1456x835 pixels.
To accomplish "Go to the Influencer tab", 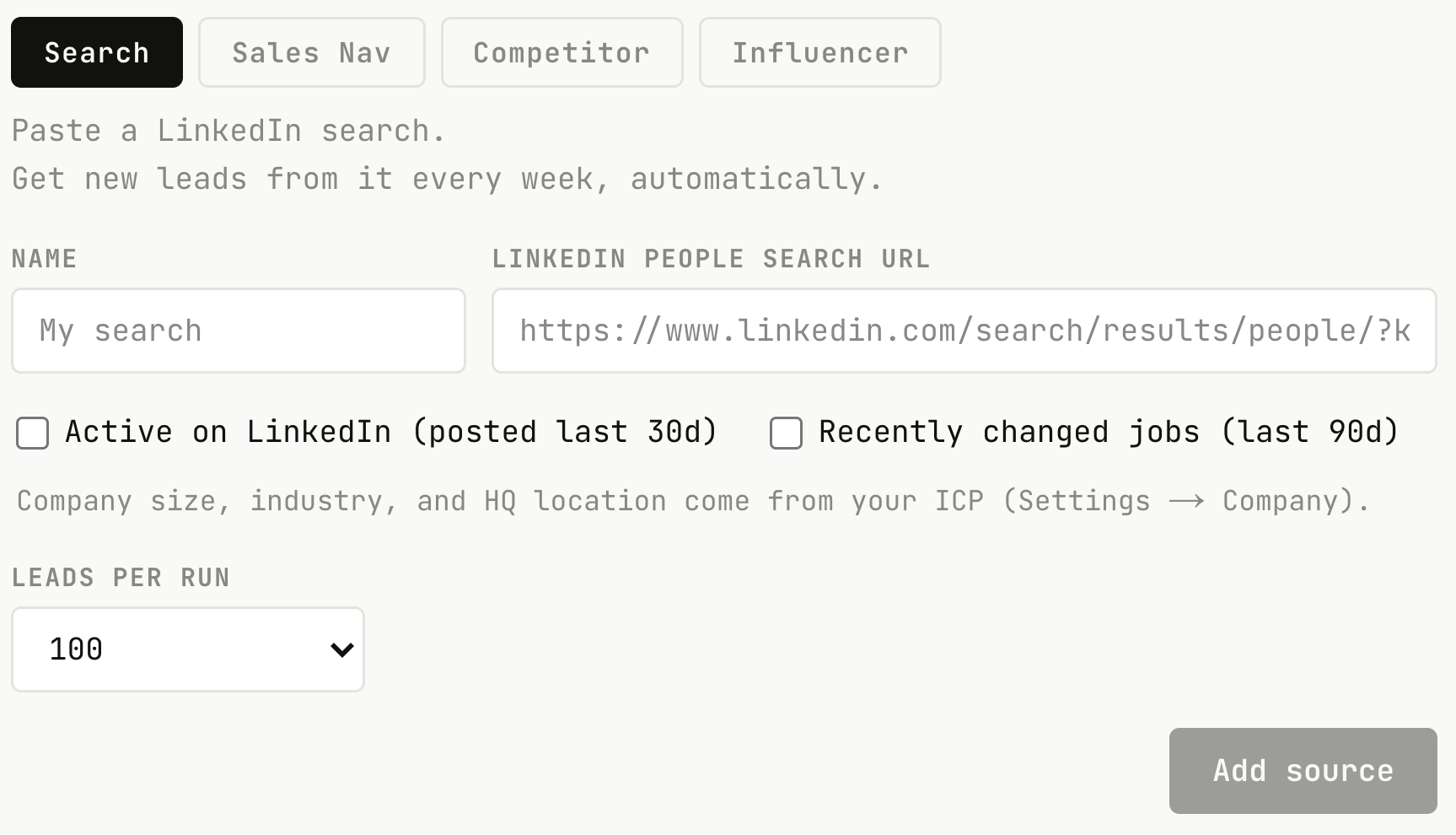I will click(820, 52).
